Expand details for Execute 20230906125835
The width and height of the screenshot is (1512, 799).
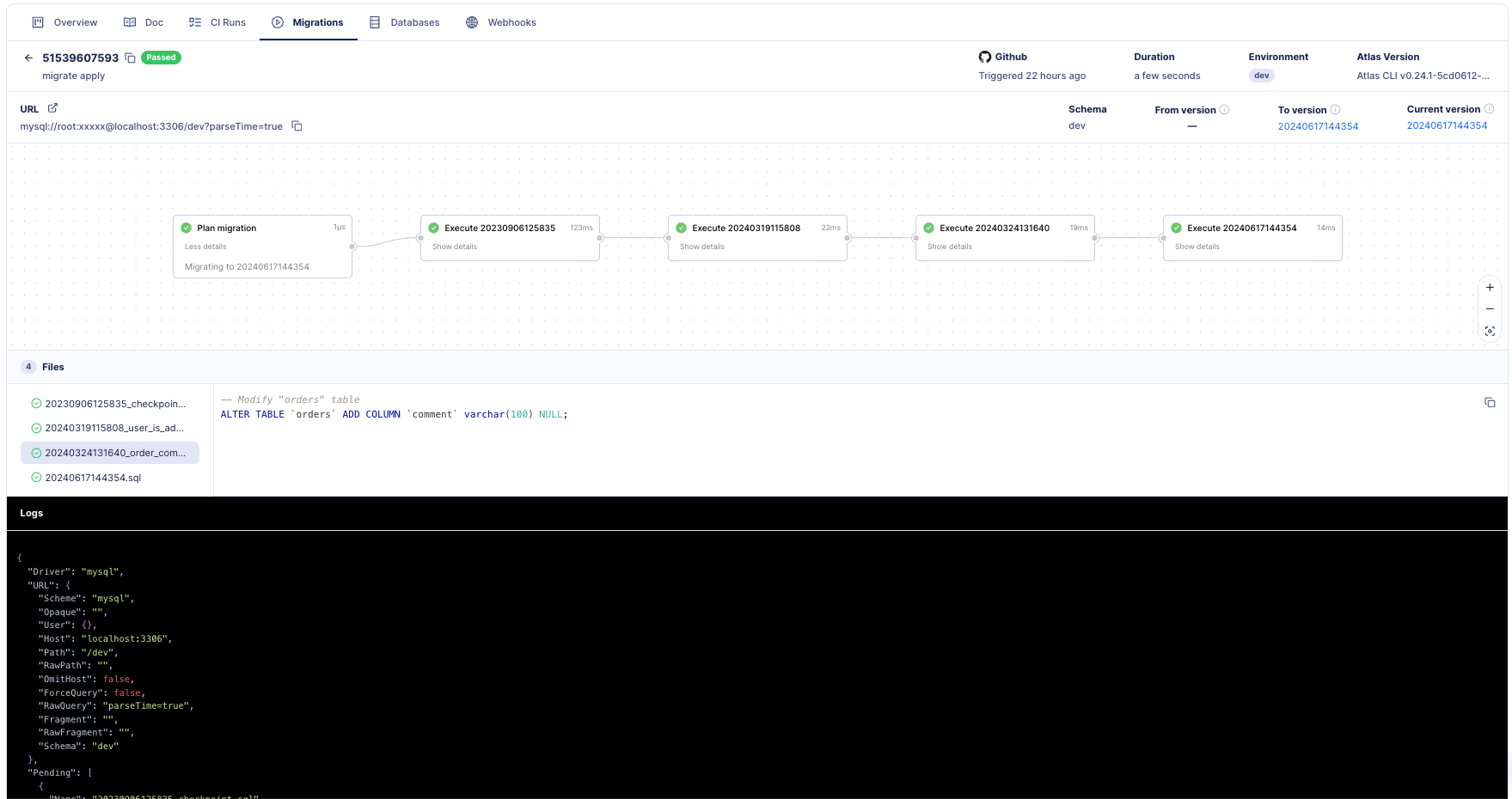(454, 246)
